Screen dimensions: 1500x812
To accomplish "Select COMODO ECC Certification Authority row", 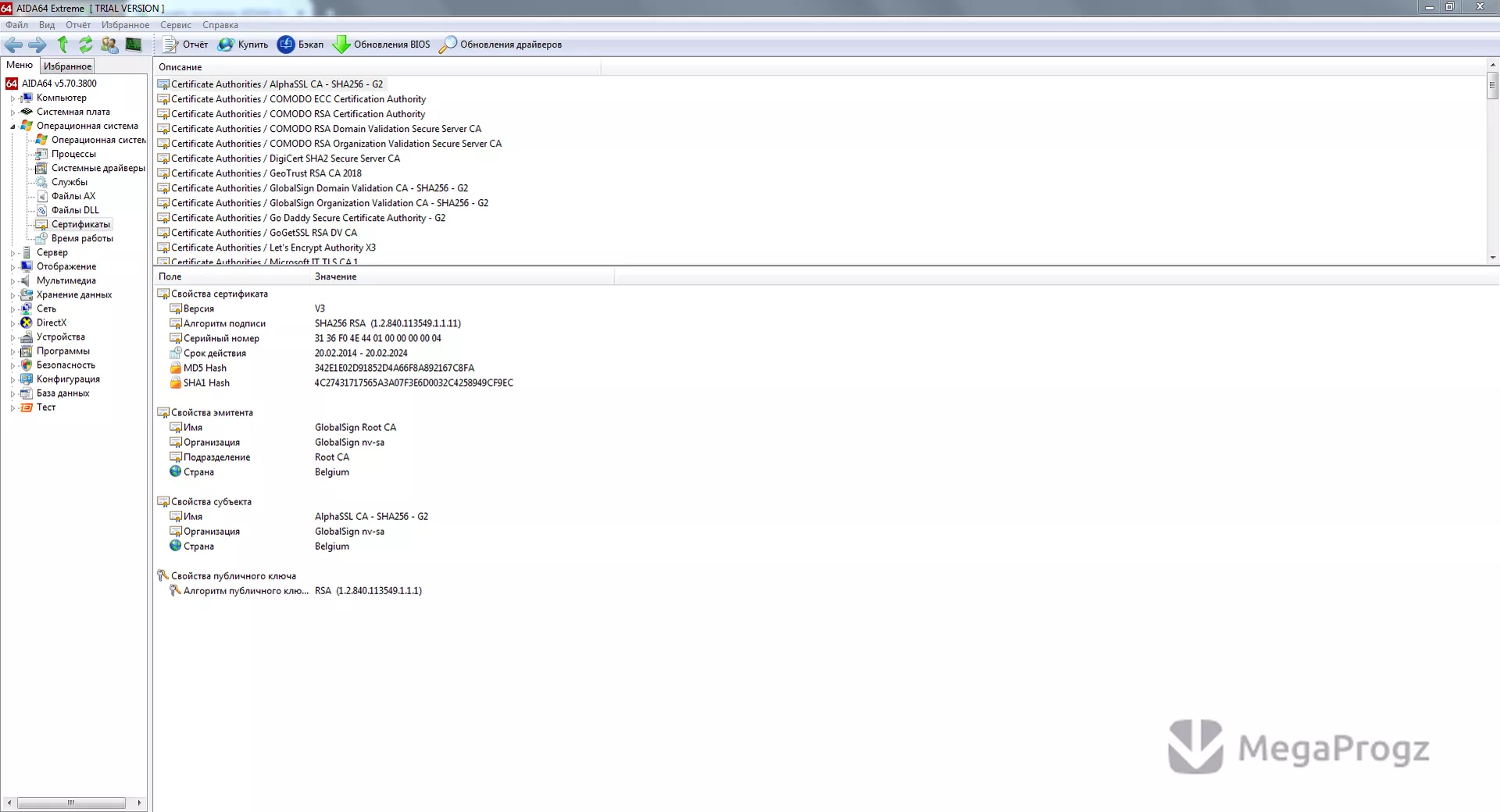I will point(291,99).
